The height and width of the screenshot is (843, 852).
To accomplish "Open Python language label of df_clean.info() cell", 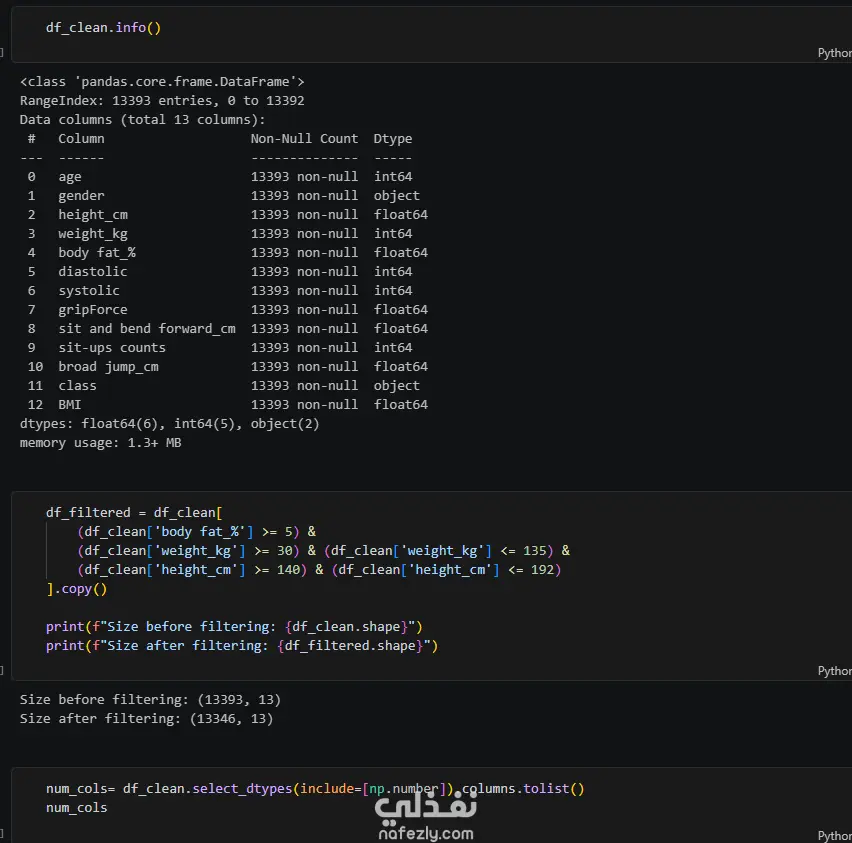I will (835, 53).
